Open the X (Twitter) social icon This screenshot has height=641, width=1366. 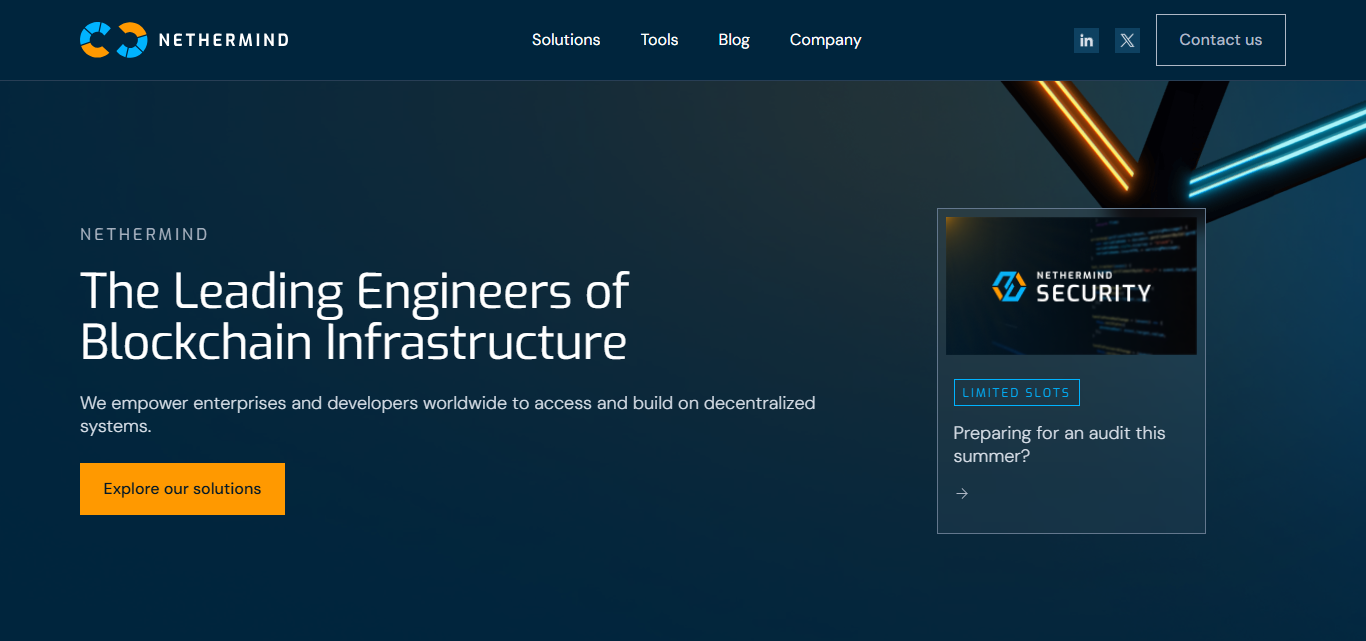[x=1127, y=40]
